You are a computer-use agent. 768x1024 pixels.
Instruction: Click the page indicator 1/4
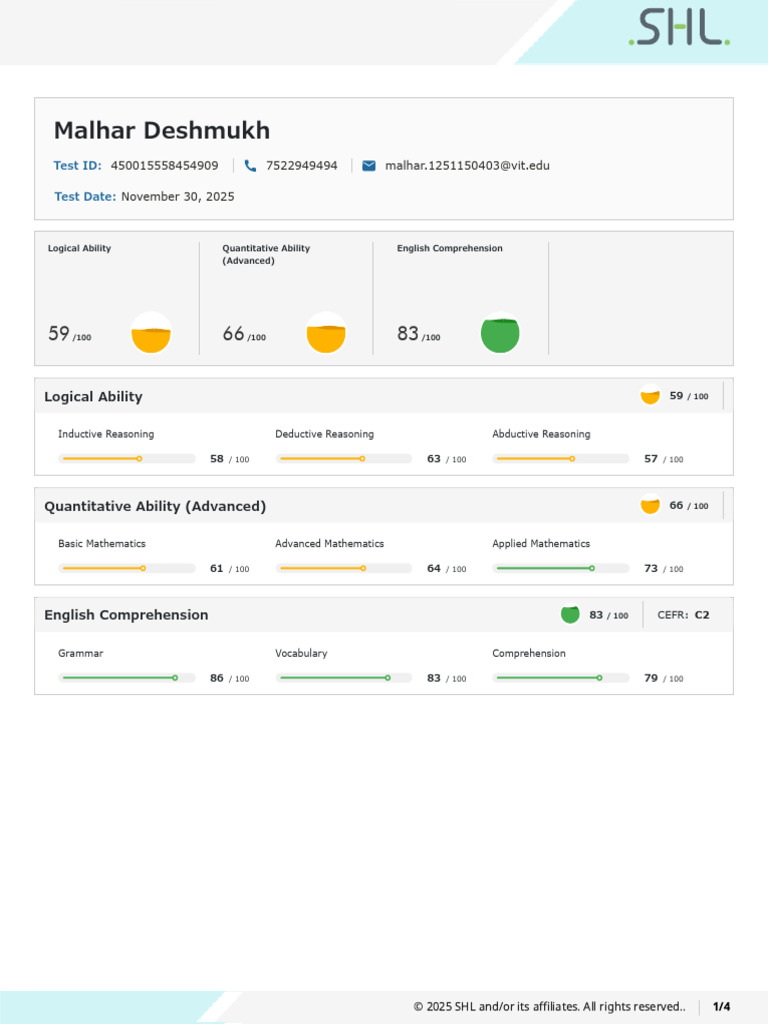722,1006
